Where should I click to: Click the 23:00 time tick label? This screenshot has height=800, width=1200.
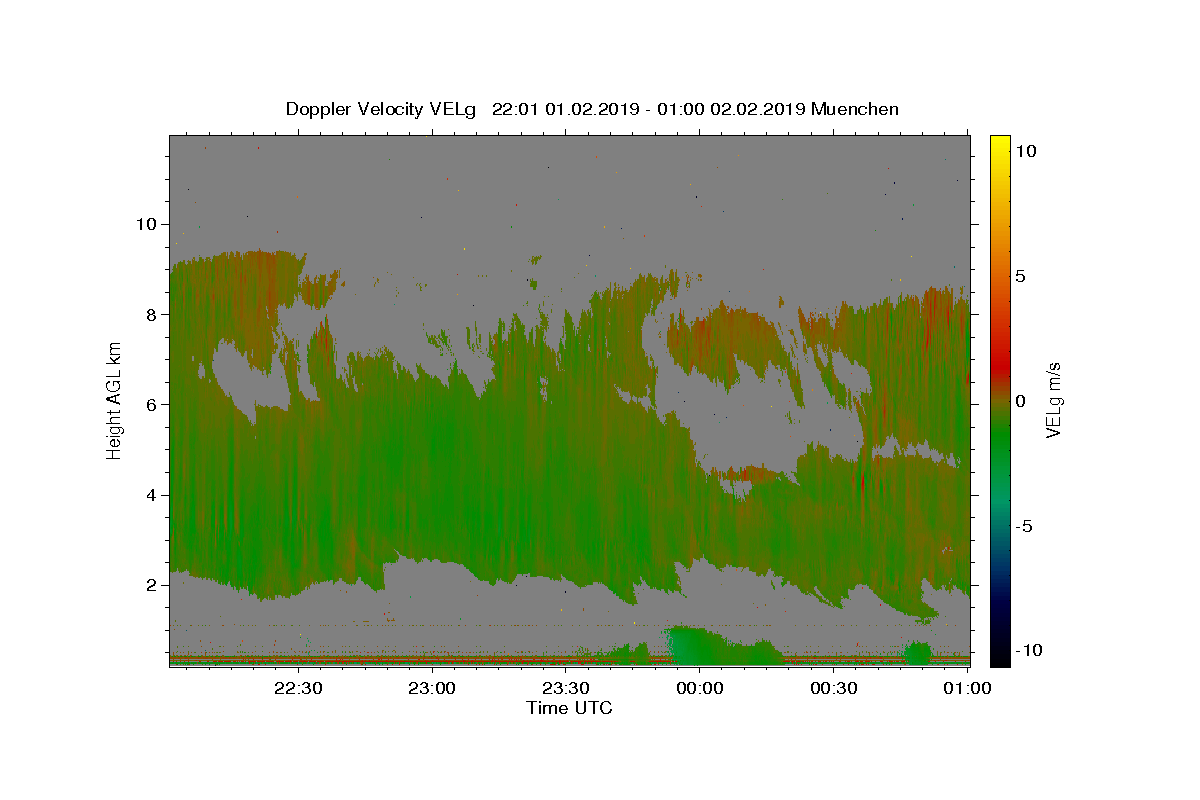point(433,688)
